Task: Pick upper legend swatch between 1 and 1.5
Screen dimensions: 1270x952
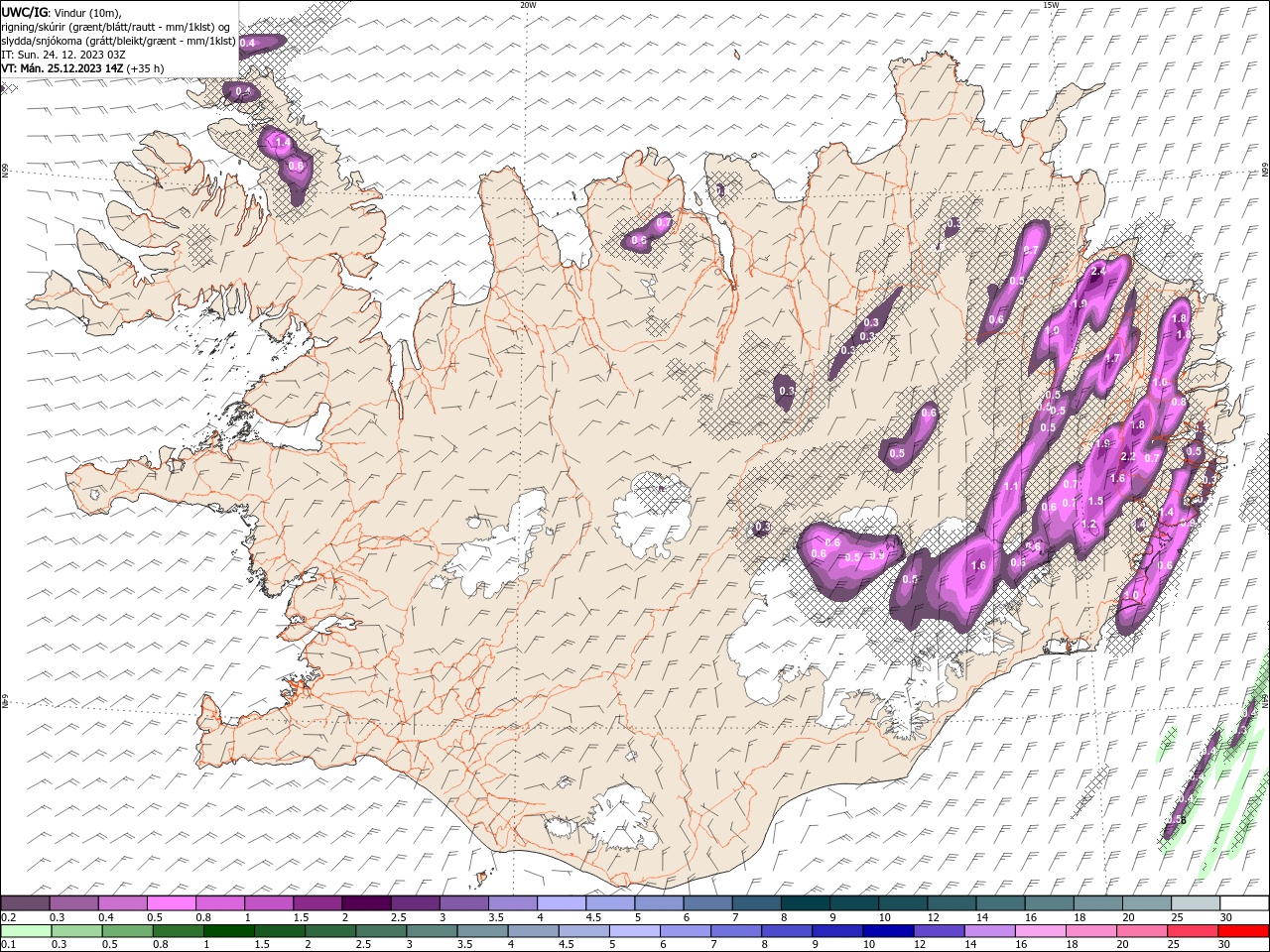Action: (x=268, y=903)
